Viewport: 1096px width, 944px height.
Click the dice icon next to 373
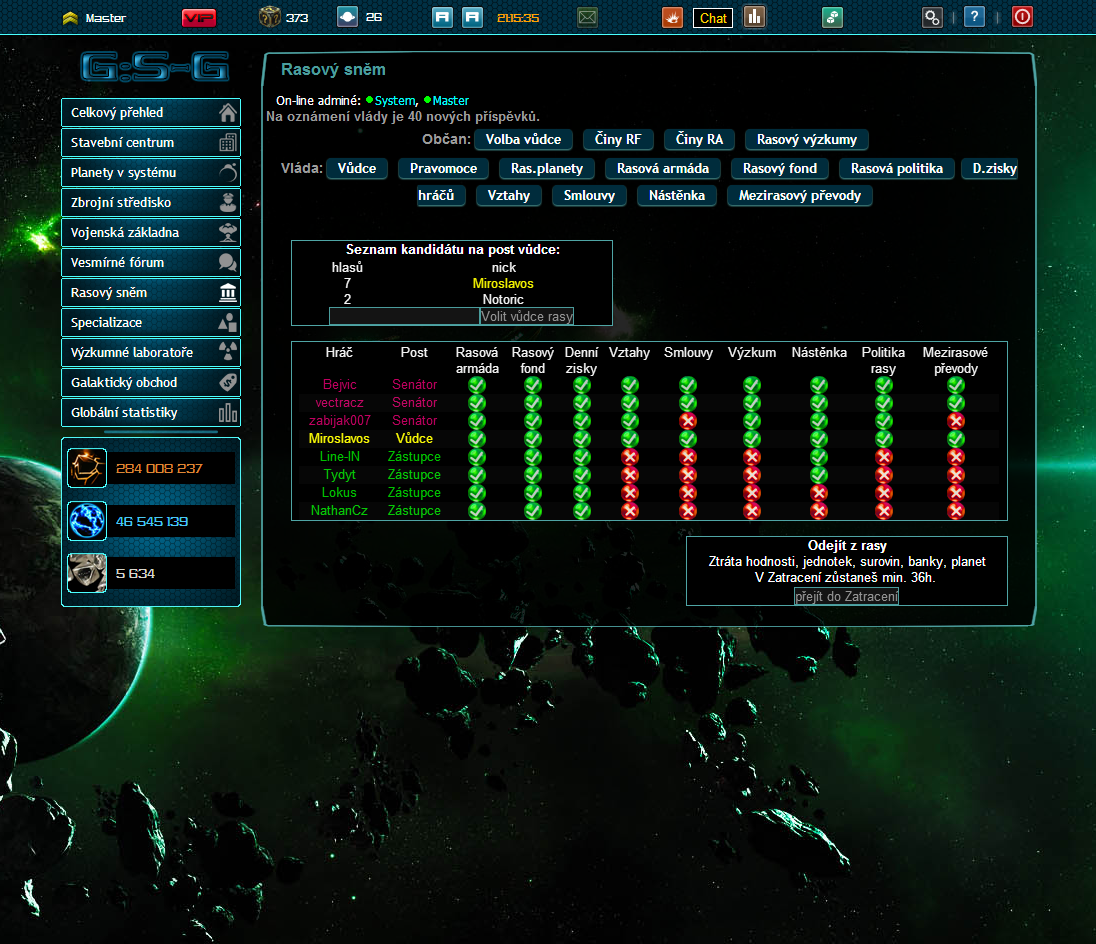[x=269, y=17]
